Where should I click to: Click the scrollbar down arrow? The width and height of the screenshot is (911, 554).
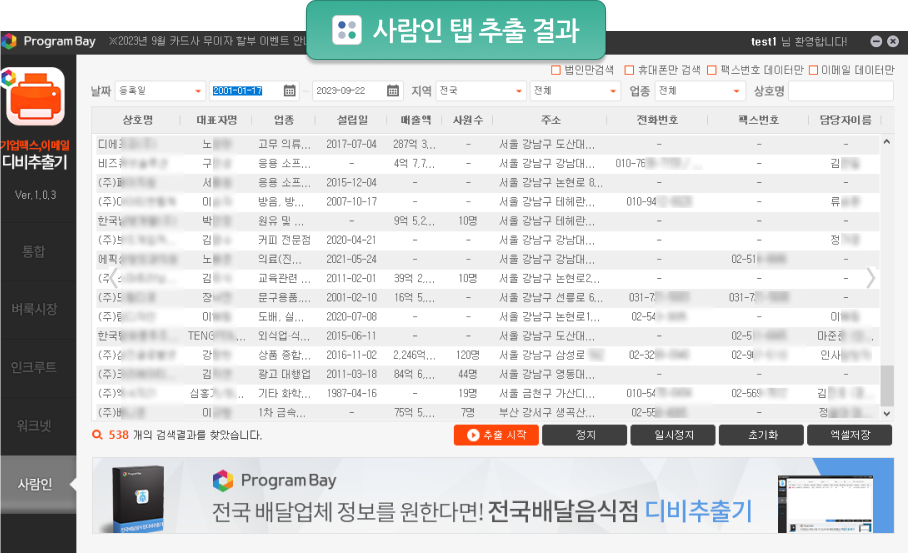click(x=887, y=413)
